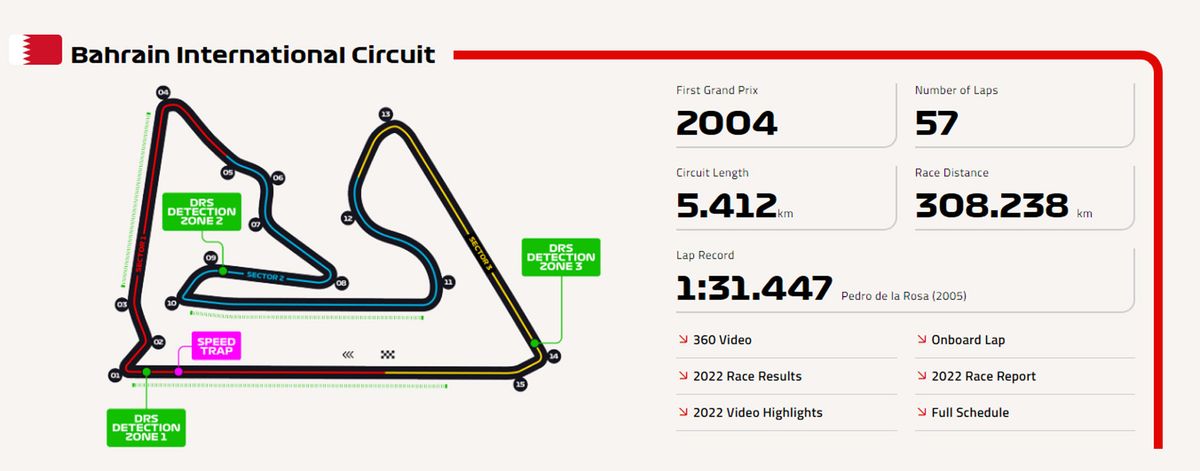Read the 2022 Race Report
This screenshot has height=471, width=1200.
coord(983,376)
